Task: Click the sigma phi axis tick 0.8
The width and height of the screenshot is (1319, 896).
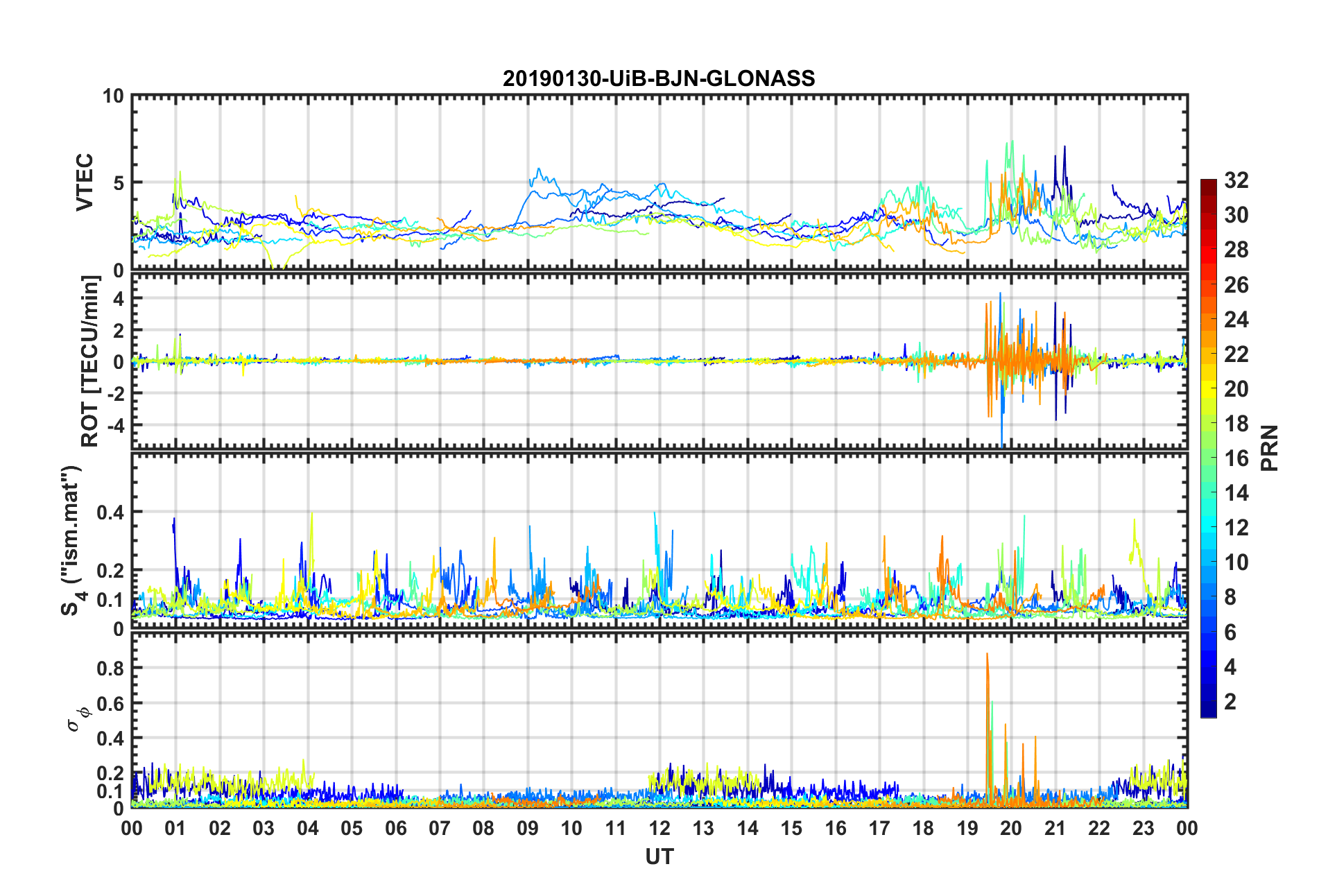Action: click(111, 669)
